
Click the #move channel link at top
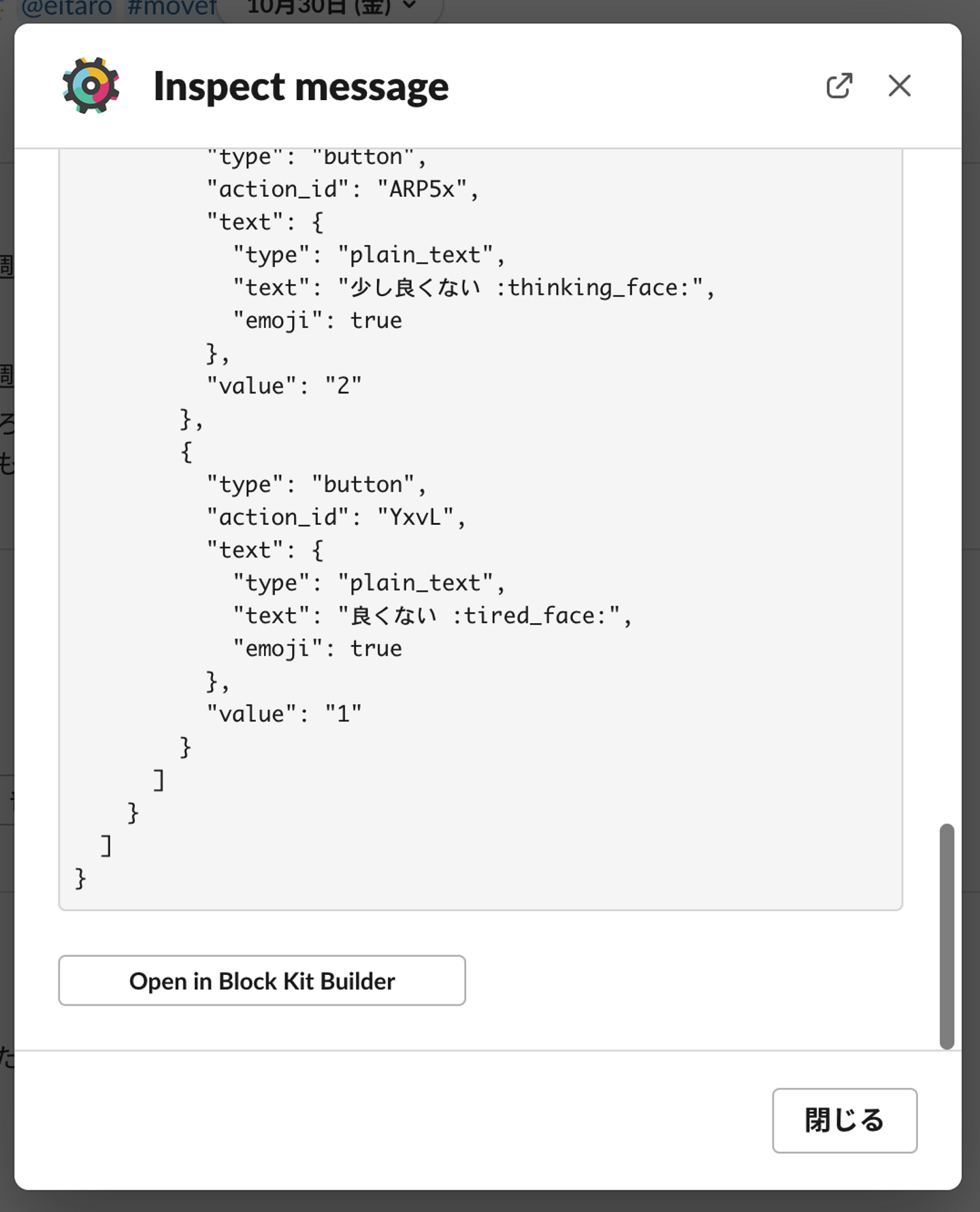pyautogui.click(x=171, y=8)
